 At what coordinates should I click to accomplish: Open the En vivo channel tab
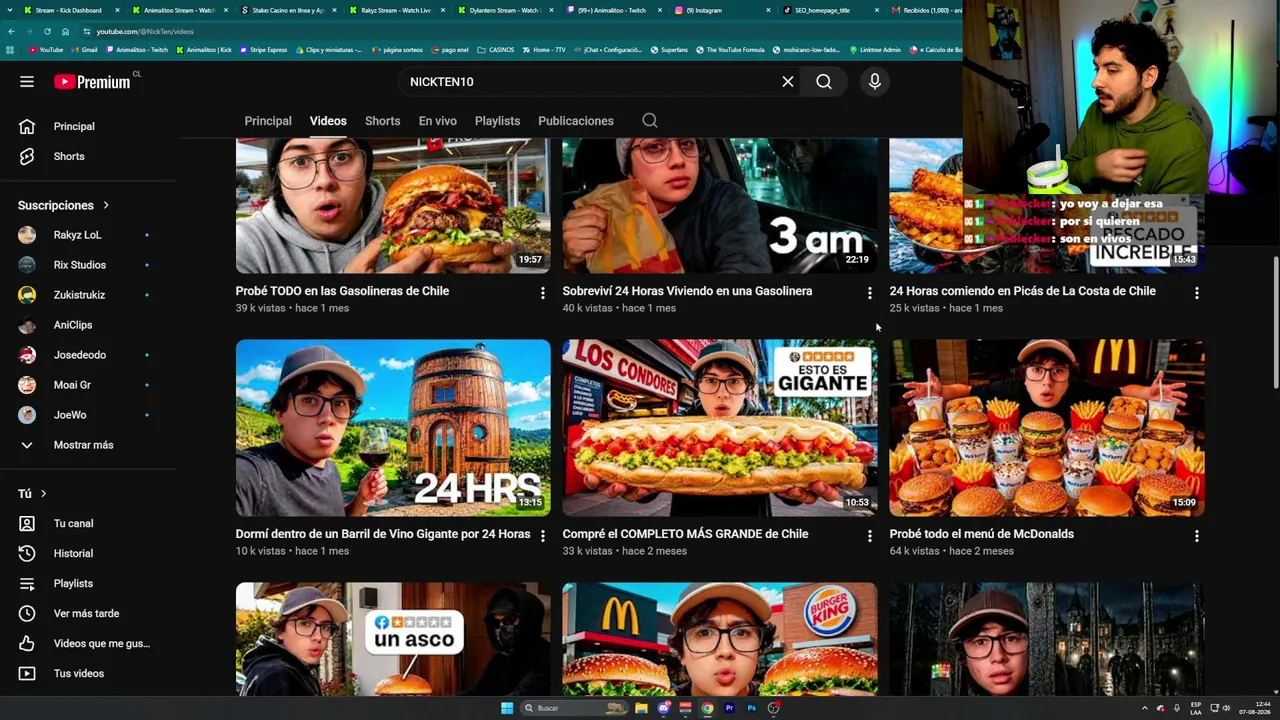pos(438,121)
